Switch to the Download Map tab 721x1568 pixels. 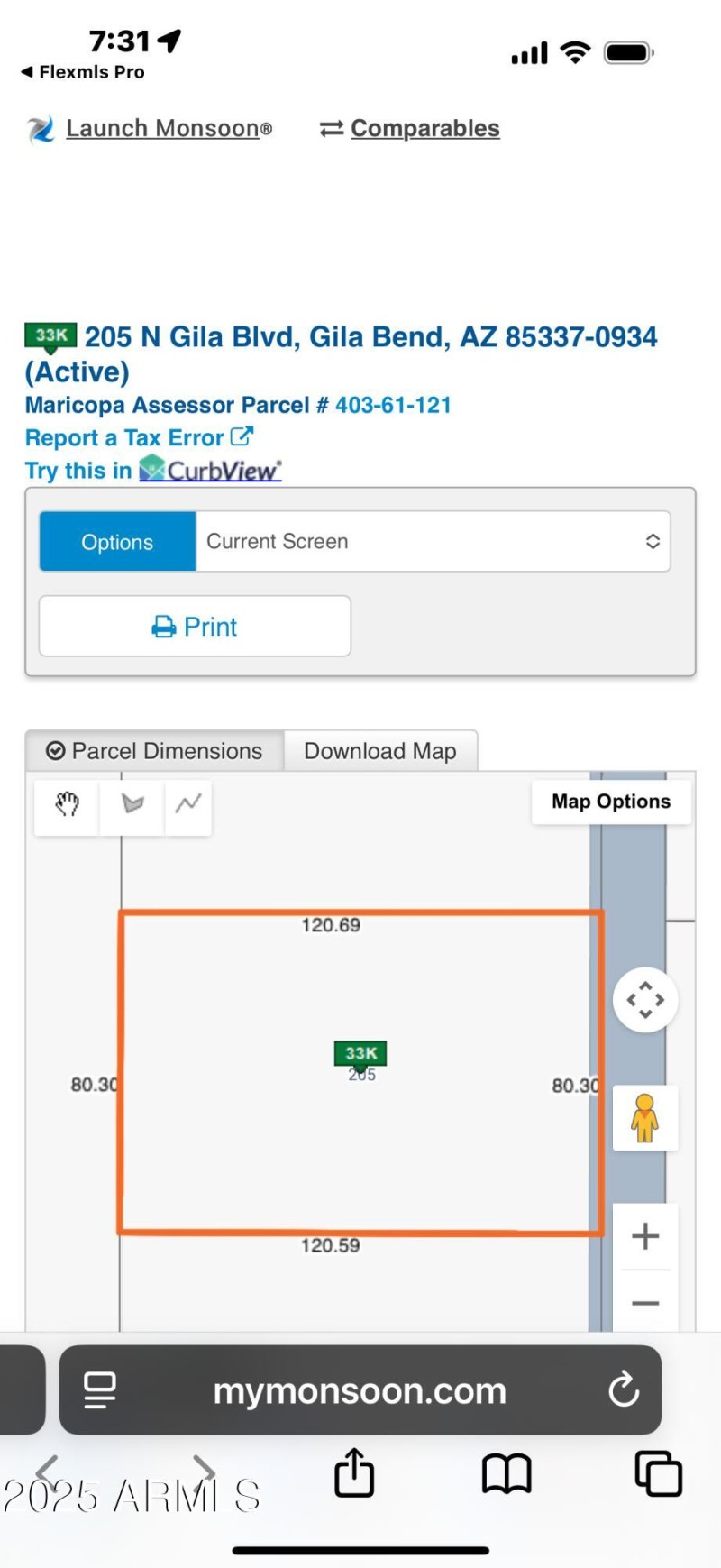click(x=380, y=751)
